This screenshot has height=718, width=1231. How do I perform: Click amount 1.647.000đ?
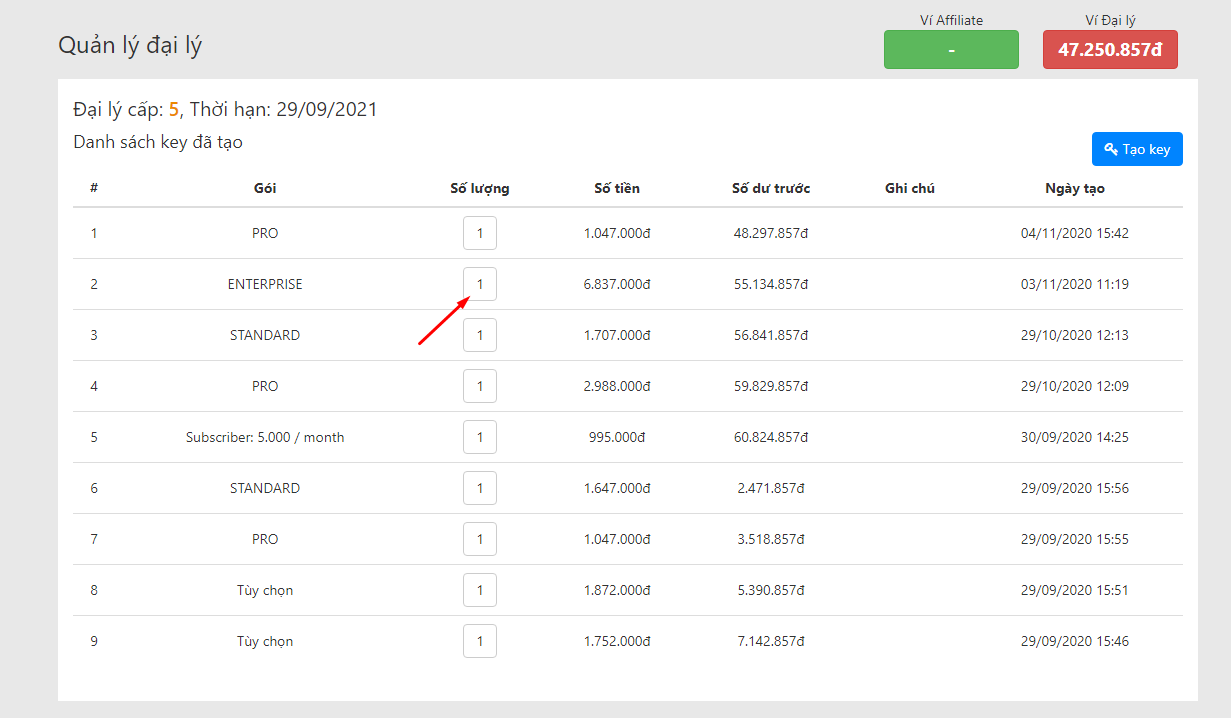click(x=617, y=488)
